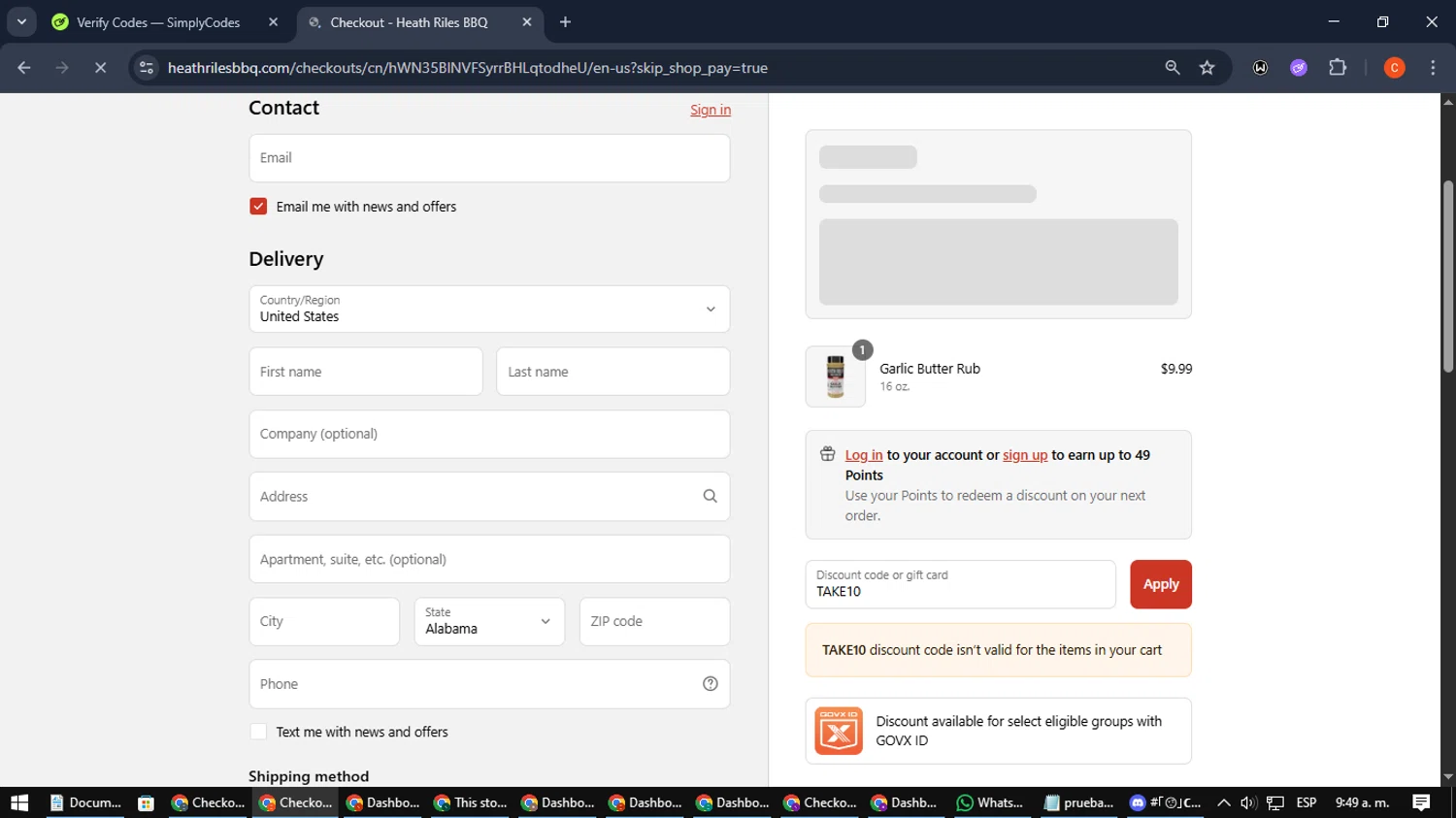Click the 9:49 a. m. clock
Viewport: 1456px width, 818px height.
[x=1362, y=802]
